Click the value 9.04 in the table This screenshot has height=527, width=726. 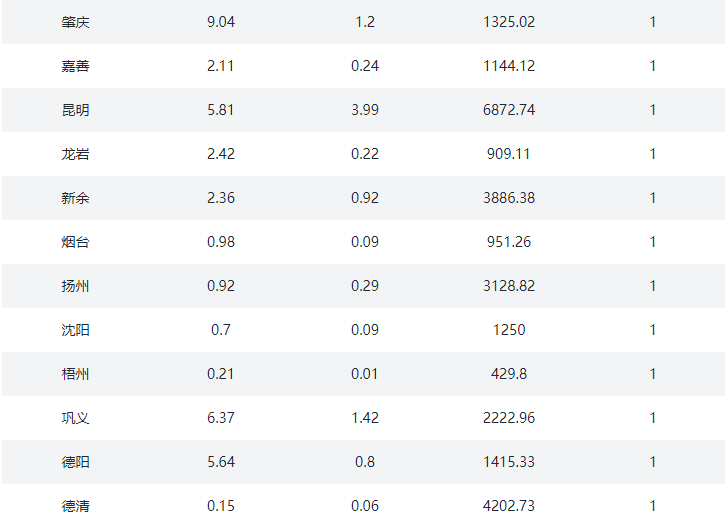coord(221,22)
